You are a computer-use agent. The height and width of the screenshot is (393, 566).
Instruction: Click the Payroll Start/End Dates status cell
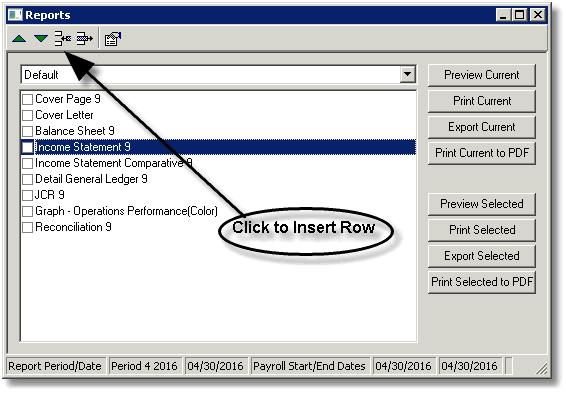(x=310, y=366)
